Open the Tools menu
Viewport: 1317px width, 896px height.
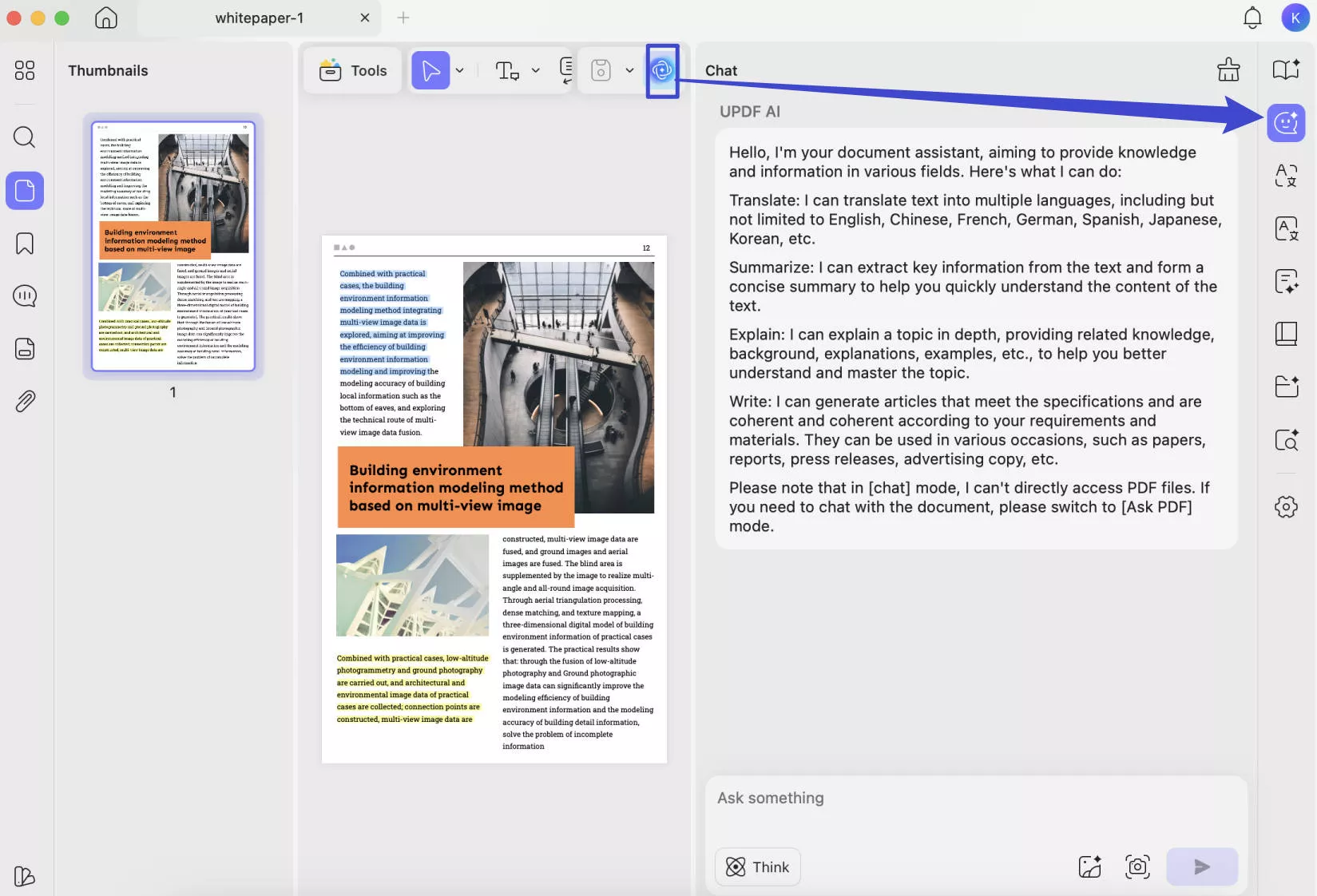[x=352, y=70]
